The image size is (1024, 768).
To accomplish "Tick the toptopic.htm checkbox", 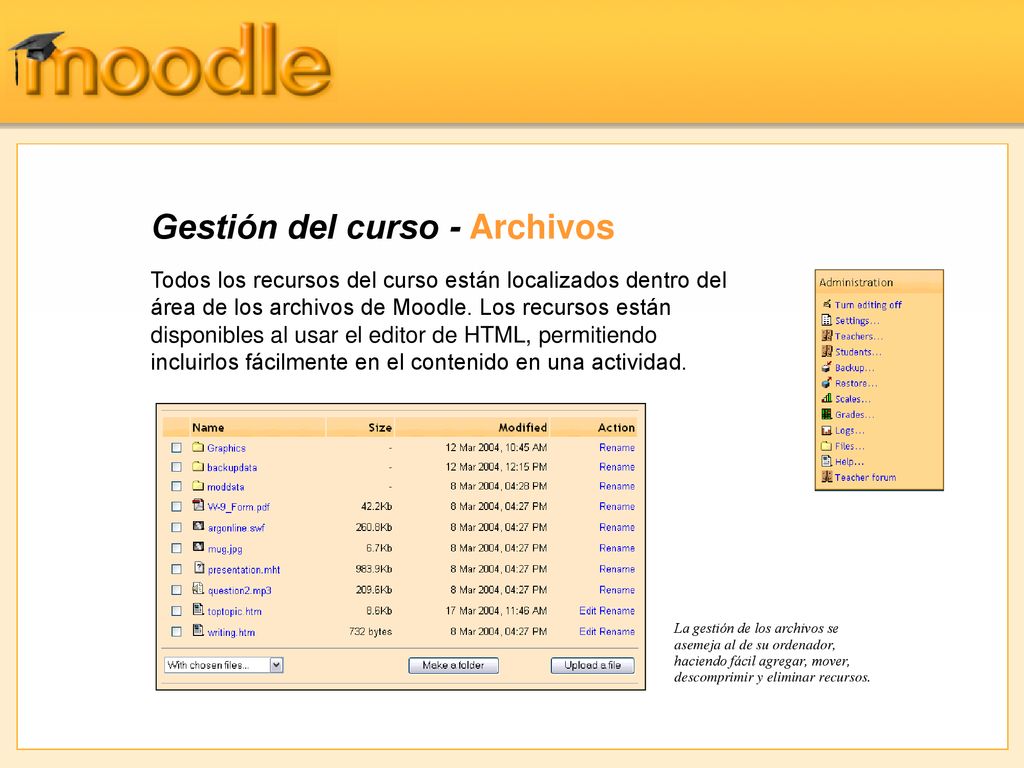I will click(176, 611).
